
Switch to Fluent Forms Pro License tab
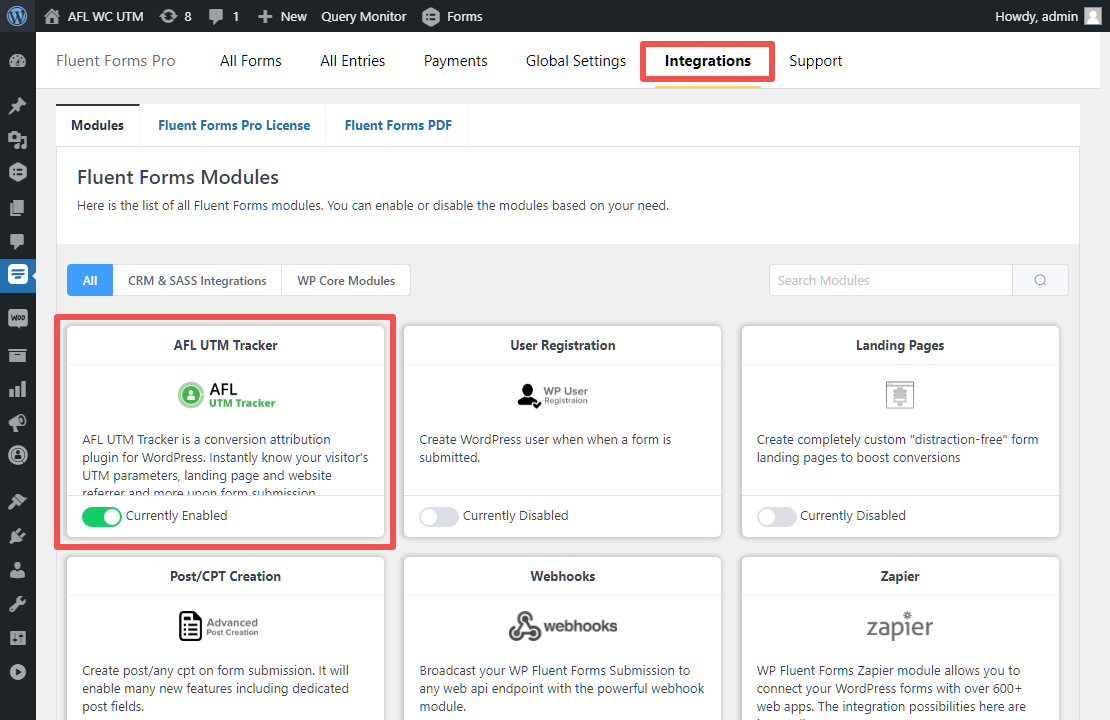click(234, 125)
